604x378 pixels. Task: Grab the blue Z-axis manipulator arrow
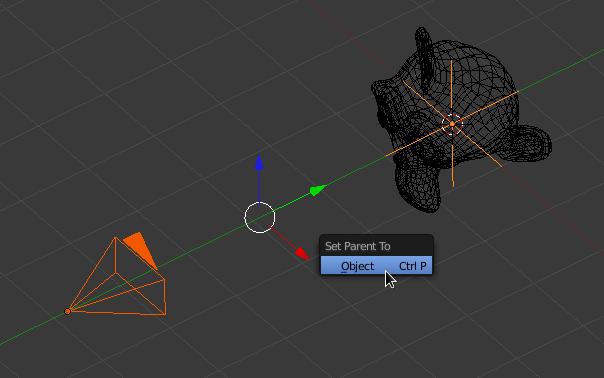click(259, 163)
